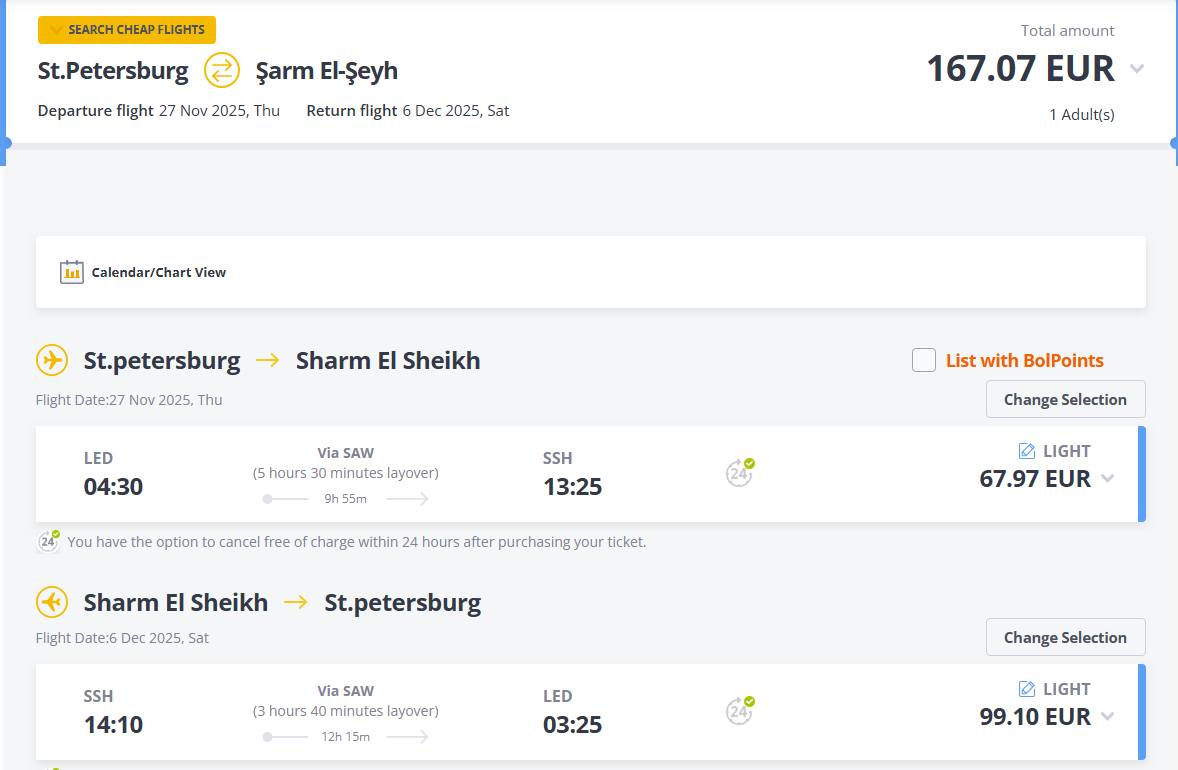This screenshot has width=1178, height=770.
Task: Click 24-hour cancel icon on LED flight
Action: pos(739,473)
